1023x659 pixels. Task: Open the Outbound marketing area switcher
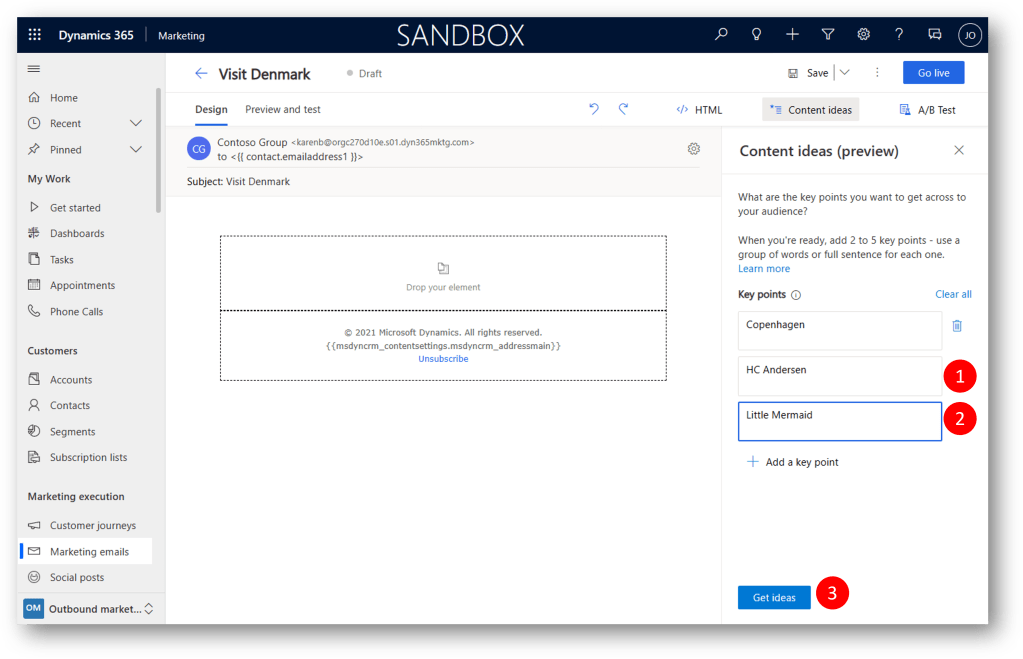[x=88, y=608]
